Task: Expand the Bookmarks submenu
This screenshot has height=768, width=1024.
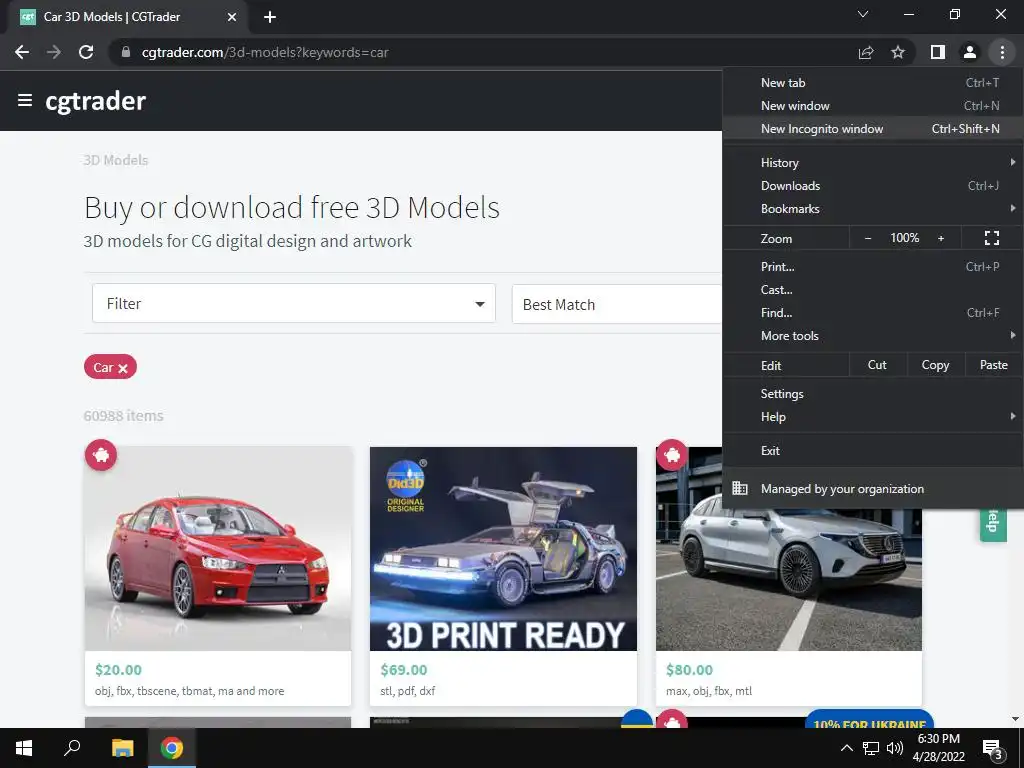Action: click(872, 209)
